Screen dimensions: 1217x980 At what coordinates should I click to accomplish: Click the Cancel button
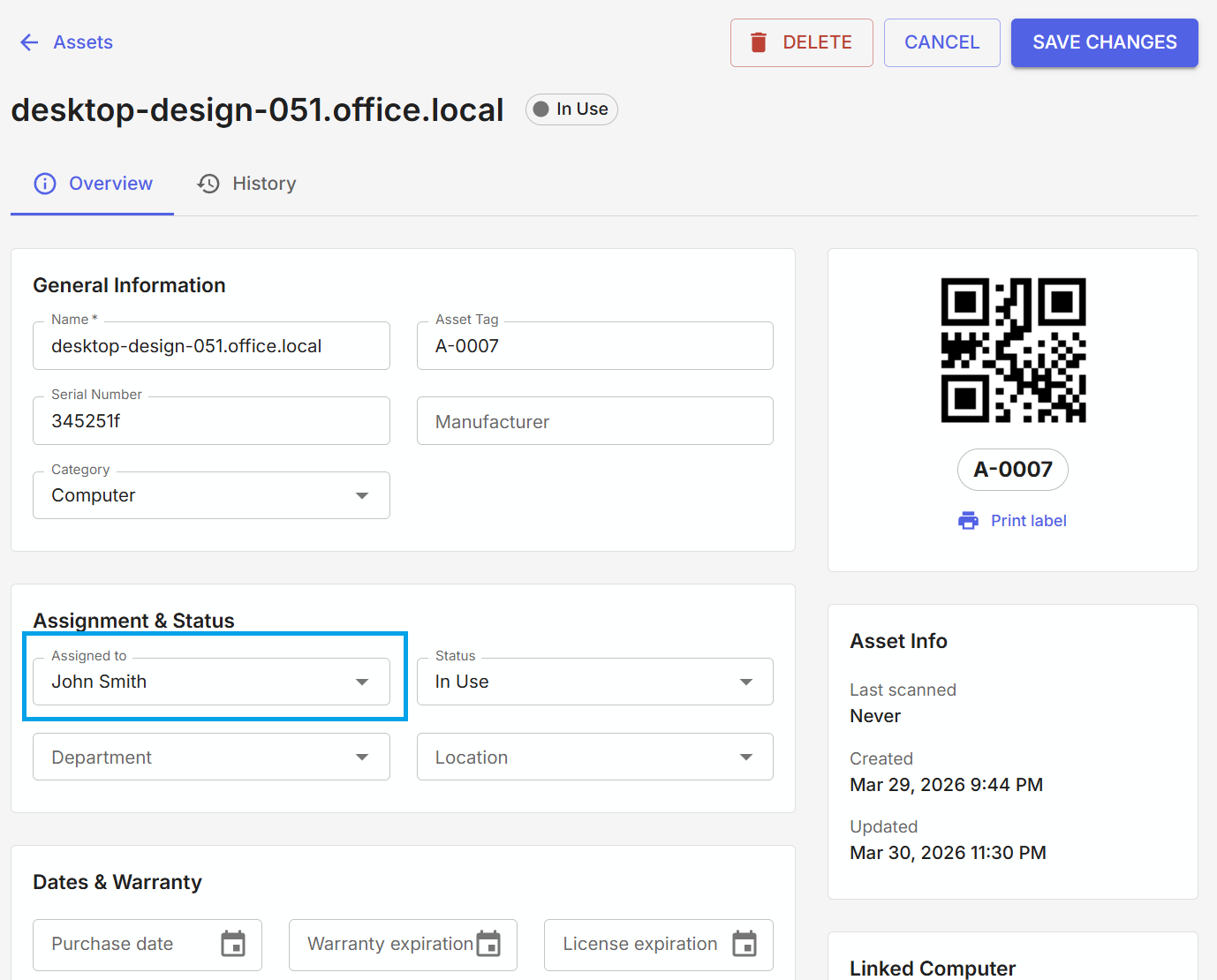(x=941, y=42)
